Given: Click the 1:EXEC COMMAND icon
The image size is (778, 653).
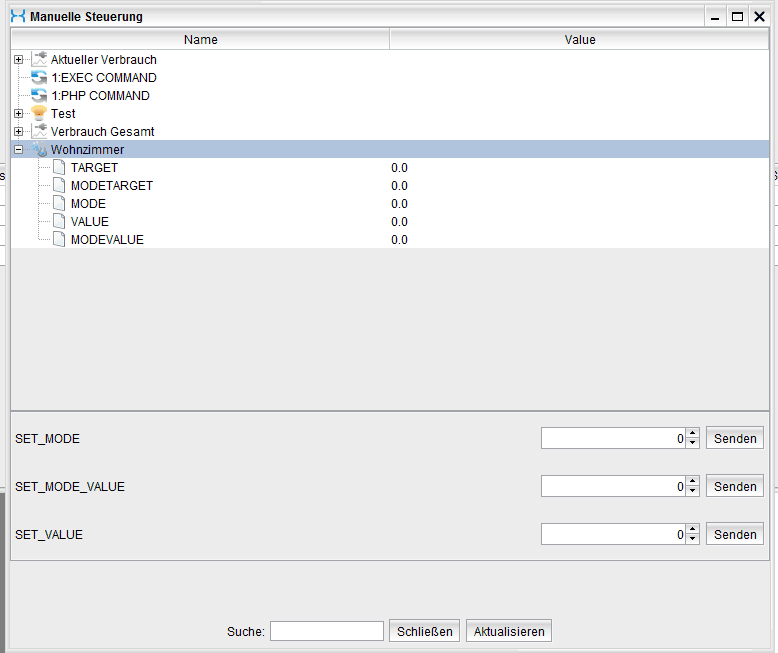Looking at the screenshot, I should (39, 78).
